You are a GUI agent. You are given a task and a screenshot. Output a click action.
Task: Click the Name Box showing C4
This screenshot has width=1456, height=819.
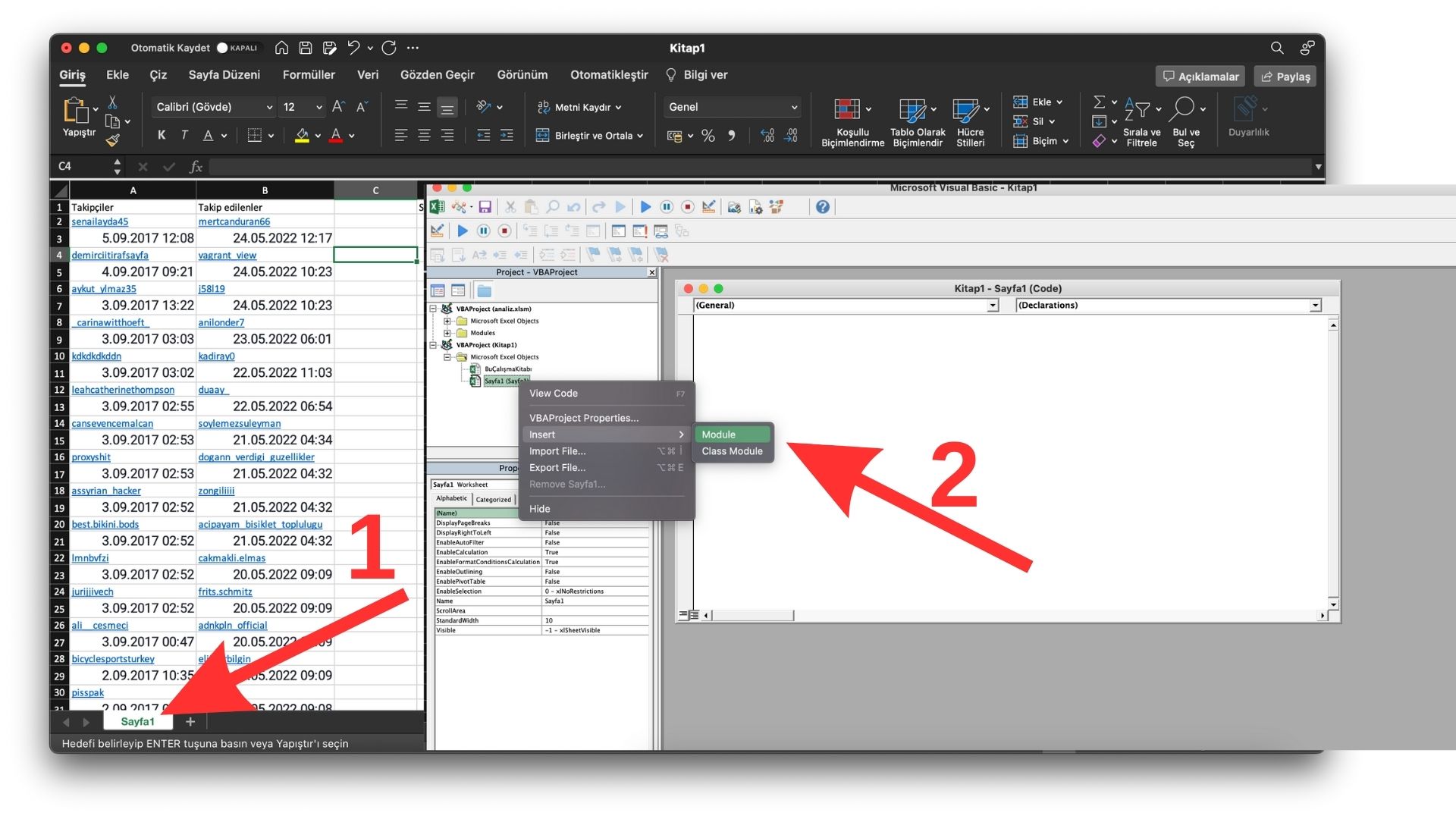click(83, 166)
